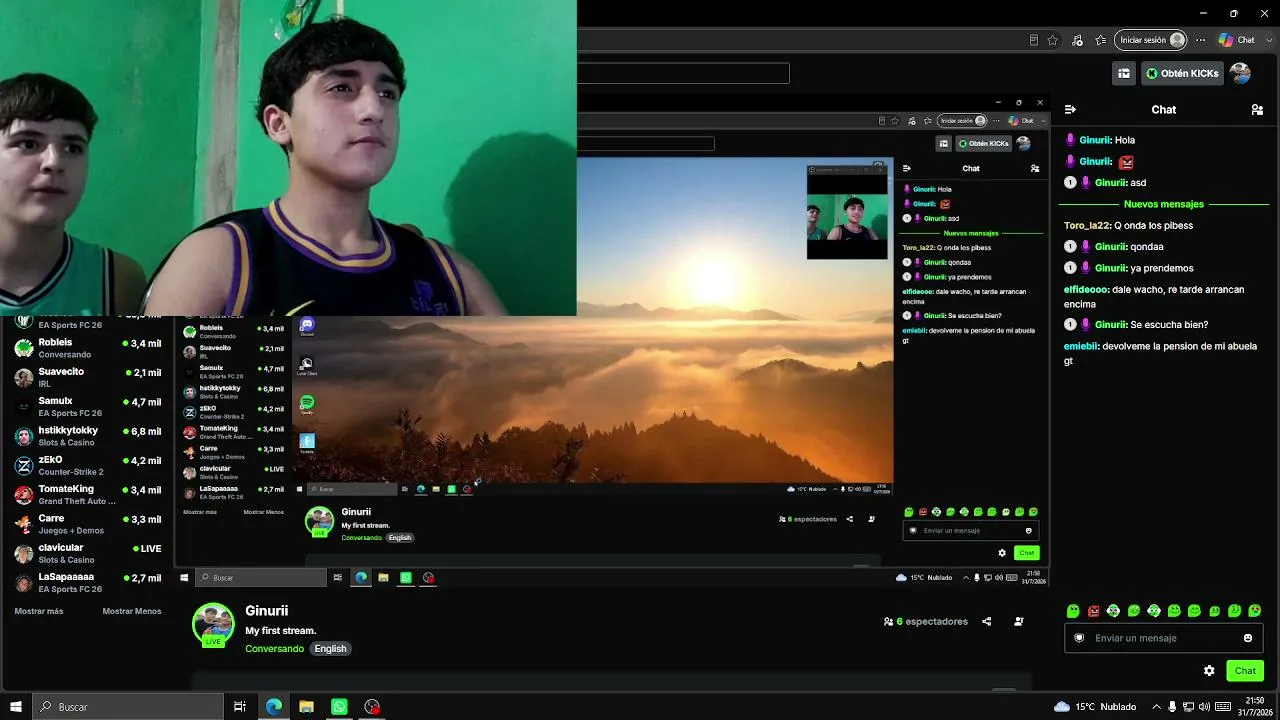Viewport: 1280px width, 720px height.
Task: Click the "6 espectadores" viewer count
Action: pyautogui.click(x=926, y=621)
